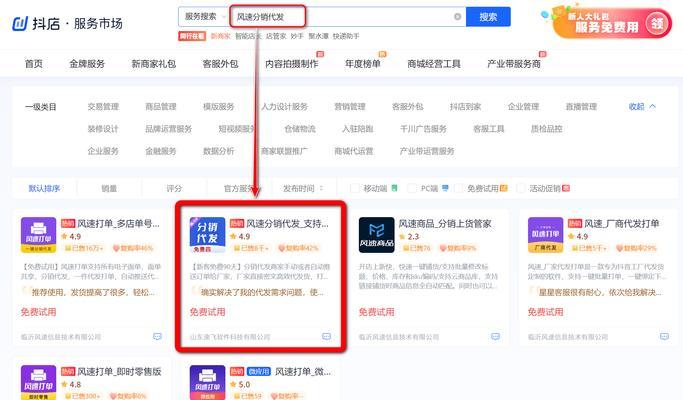Viewport: 683px width, 400px height.
Task: Collapse categories with 收起
Action: tap(642, 106)
